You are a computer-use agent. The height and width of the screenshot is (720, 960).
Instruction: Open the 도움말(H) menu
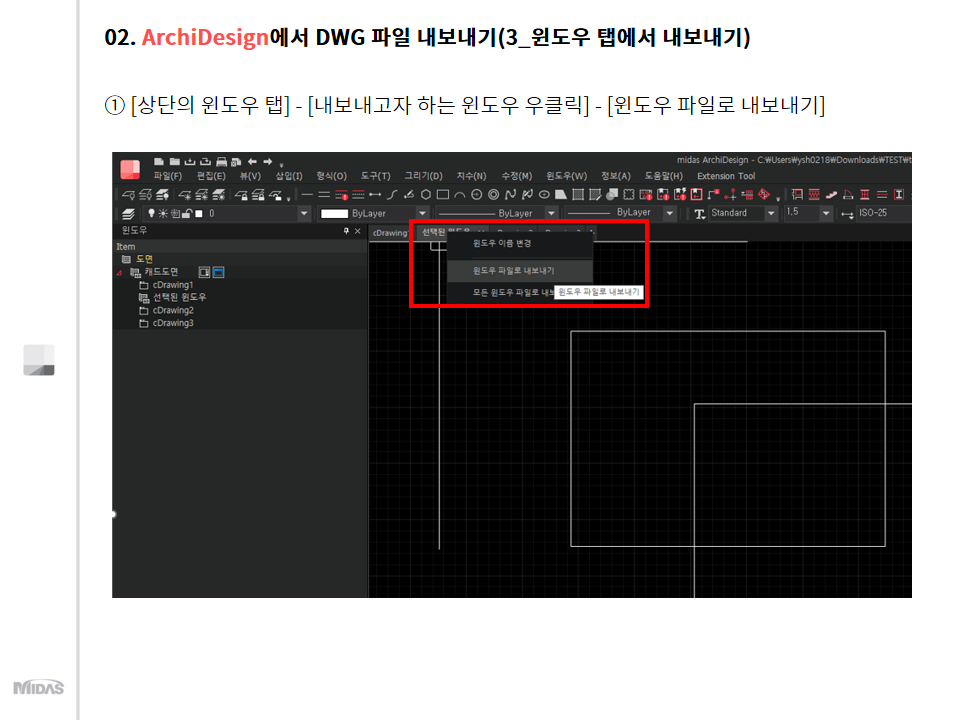tap(663, 176)
